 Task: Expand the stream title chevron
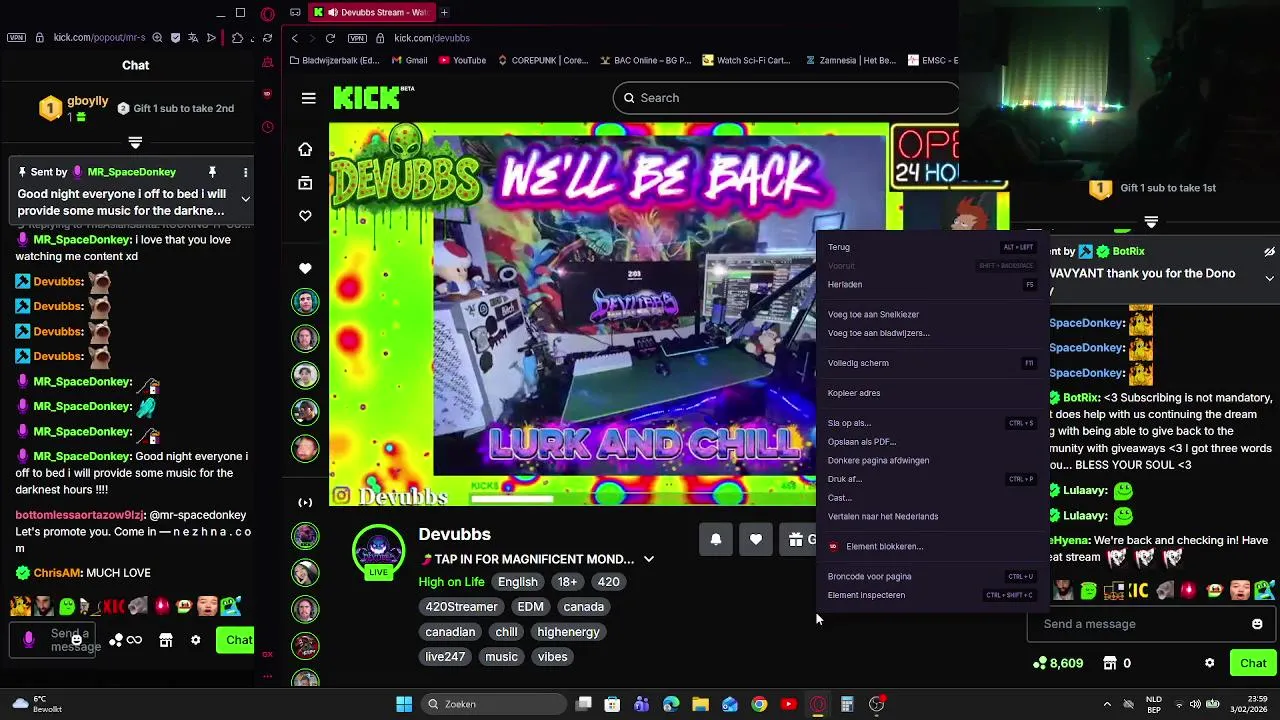(x=648, y=559)
